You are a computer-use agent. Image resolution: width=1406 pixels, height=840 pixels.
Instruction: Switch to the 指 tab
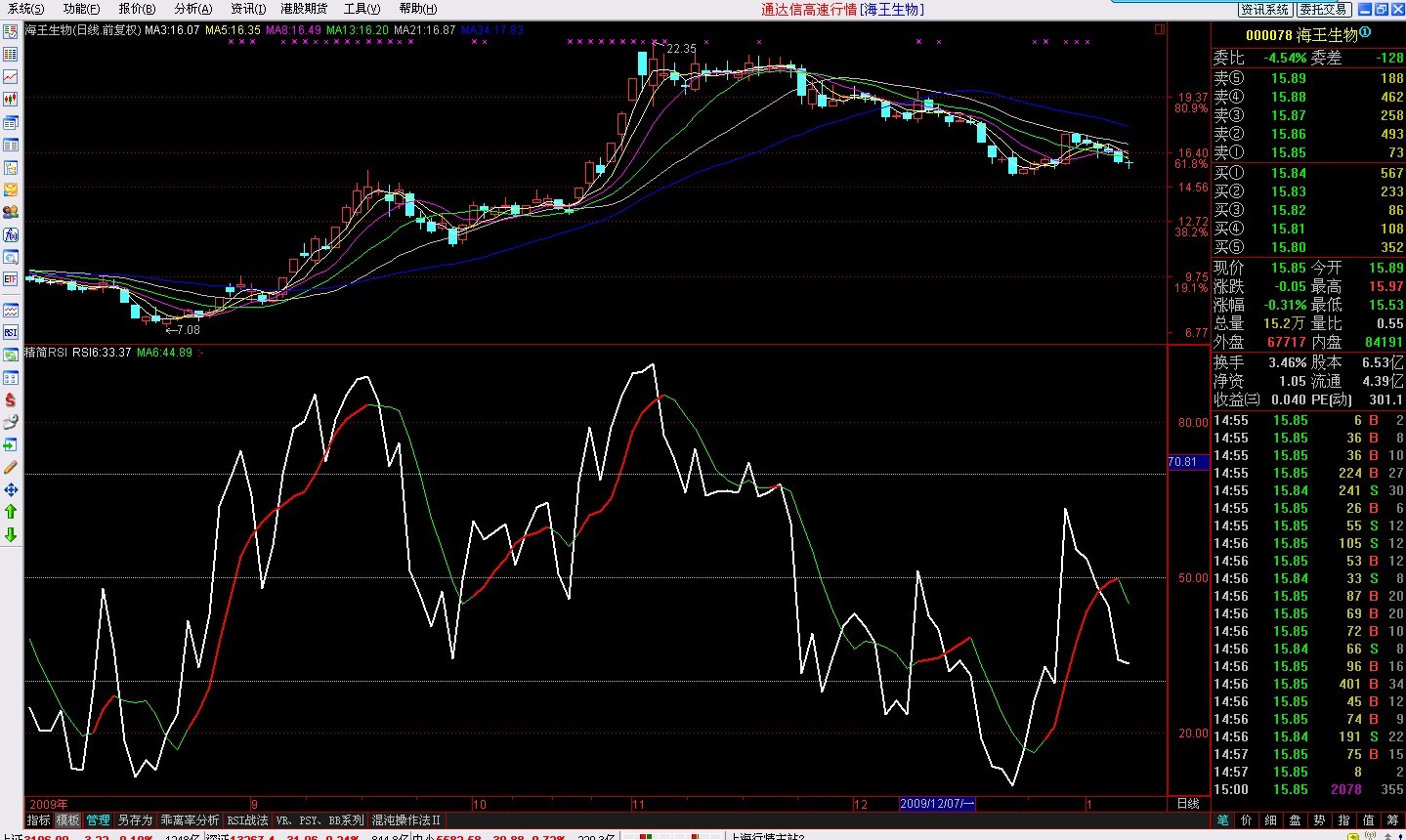click(x=1344, y=820)
